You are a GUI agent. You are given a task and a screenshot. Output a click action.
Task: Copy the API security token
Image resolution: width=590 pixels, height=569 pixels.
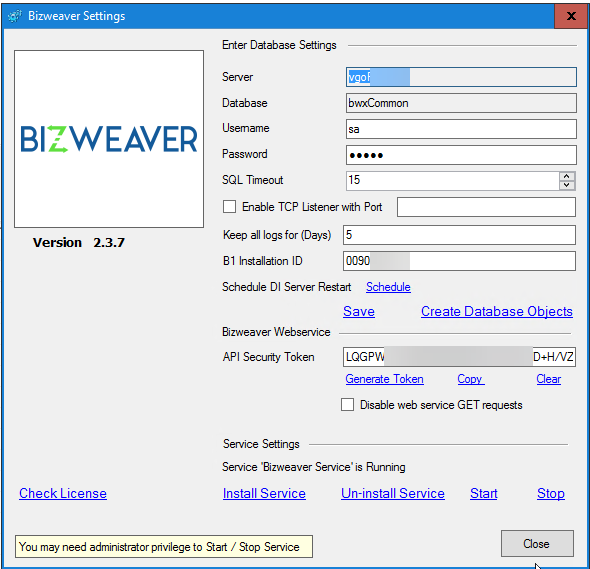click(x=470, y=379)
